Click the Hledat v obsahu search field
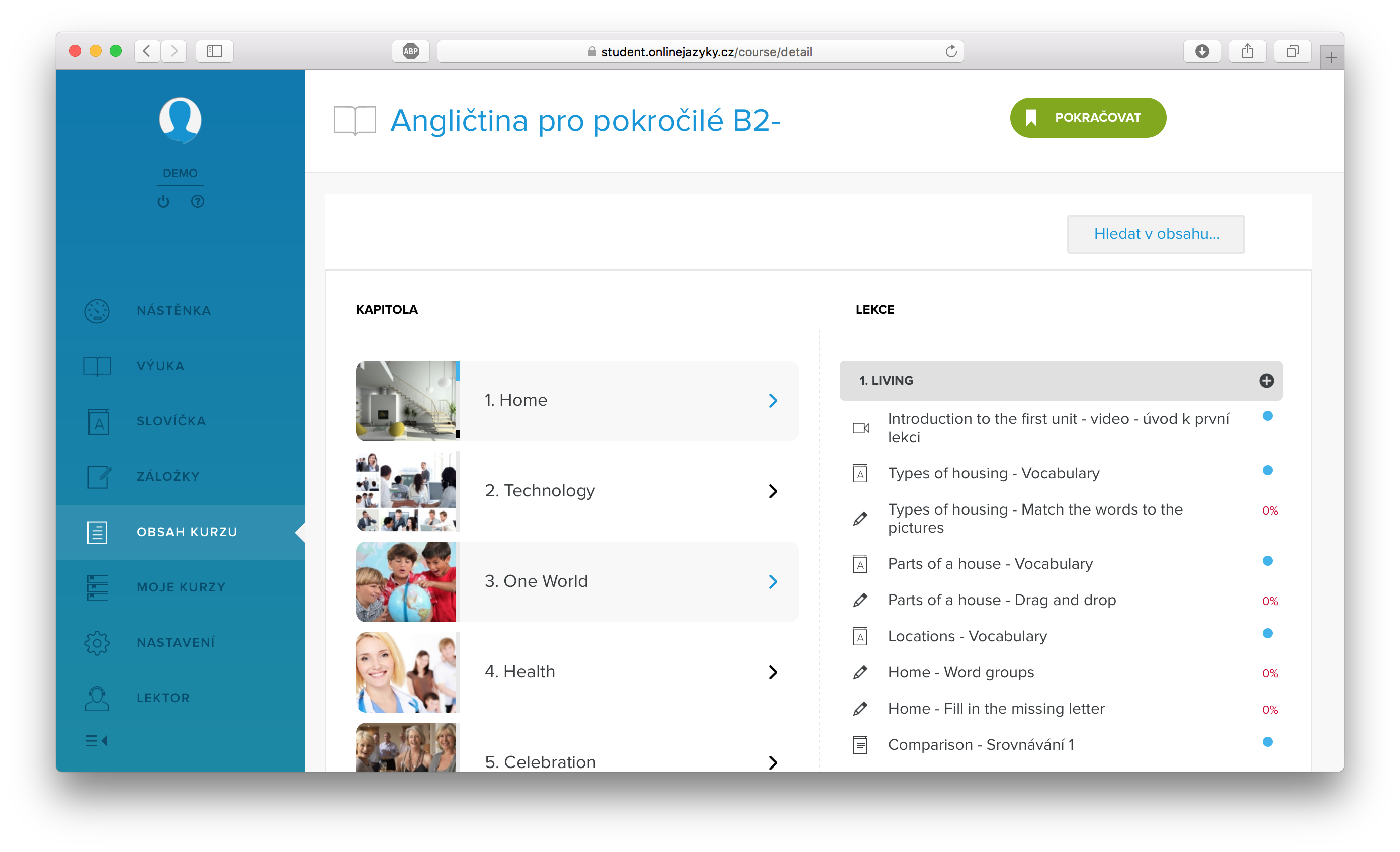 tap(1156, 233)
